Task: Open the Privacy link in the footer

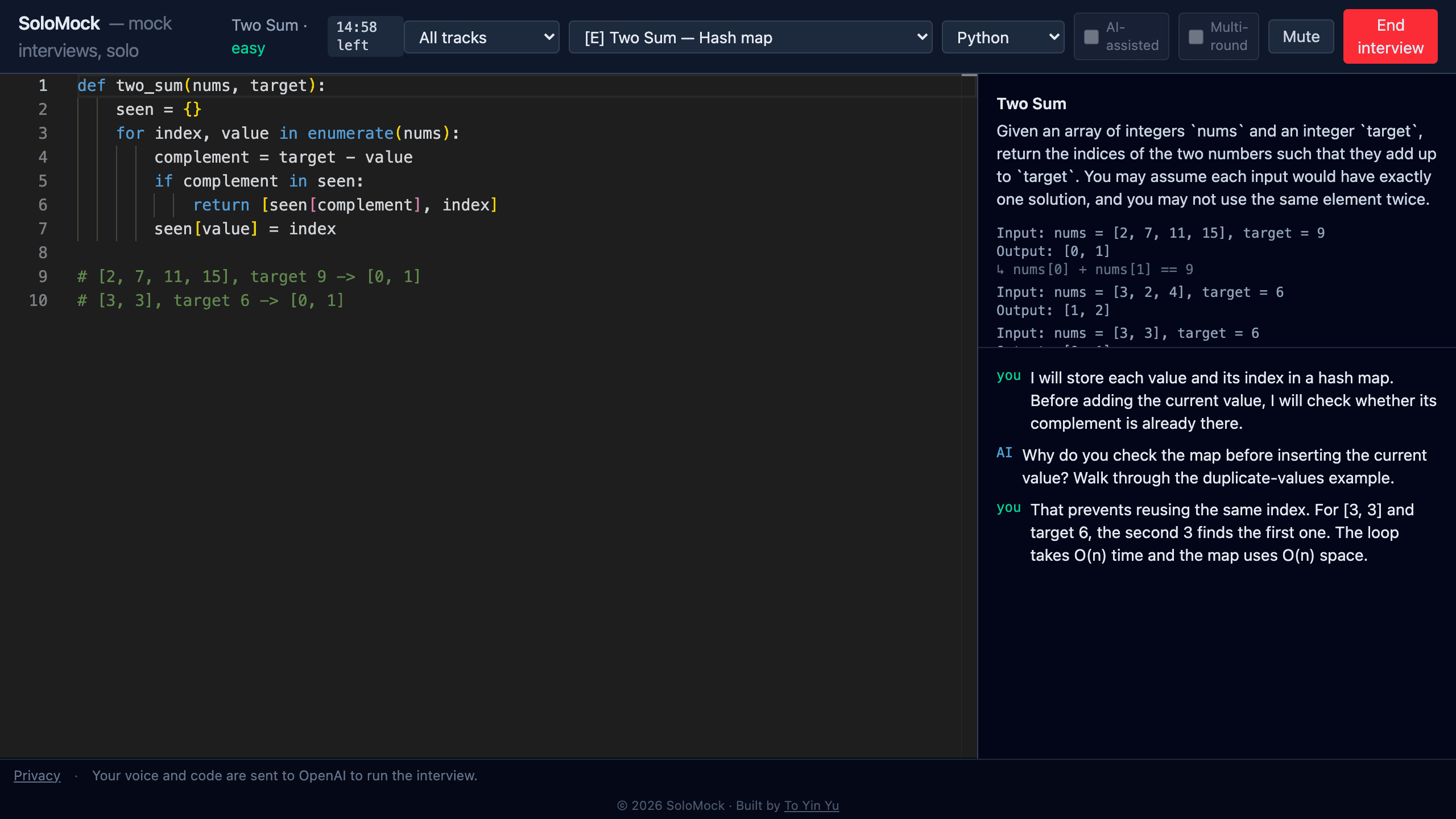Action: (x=37, y=776)
